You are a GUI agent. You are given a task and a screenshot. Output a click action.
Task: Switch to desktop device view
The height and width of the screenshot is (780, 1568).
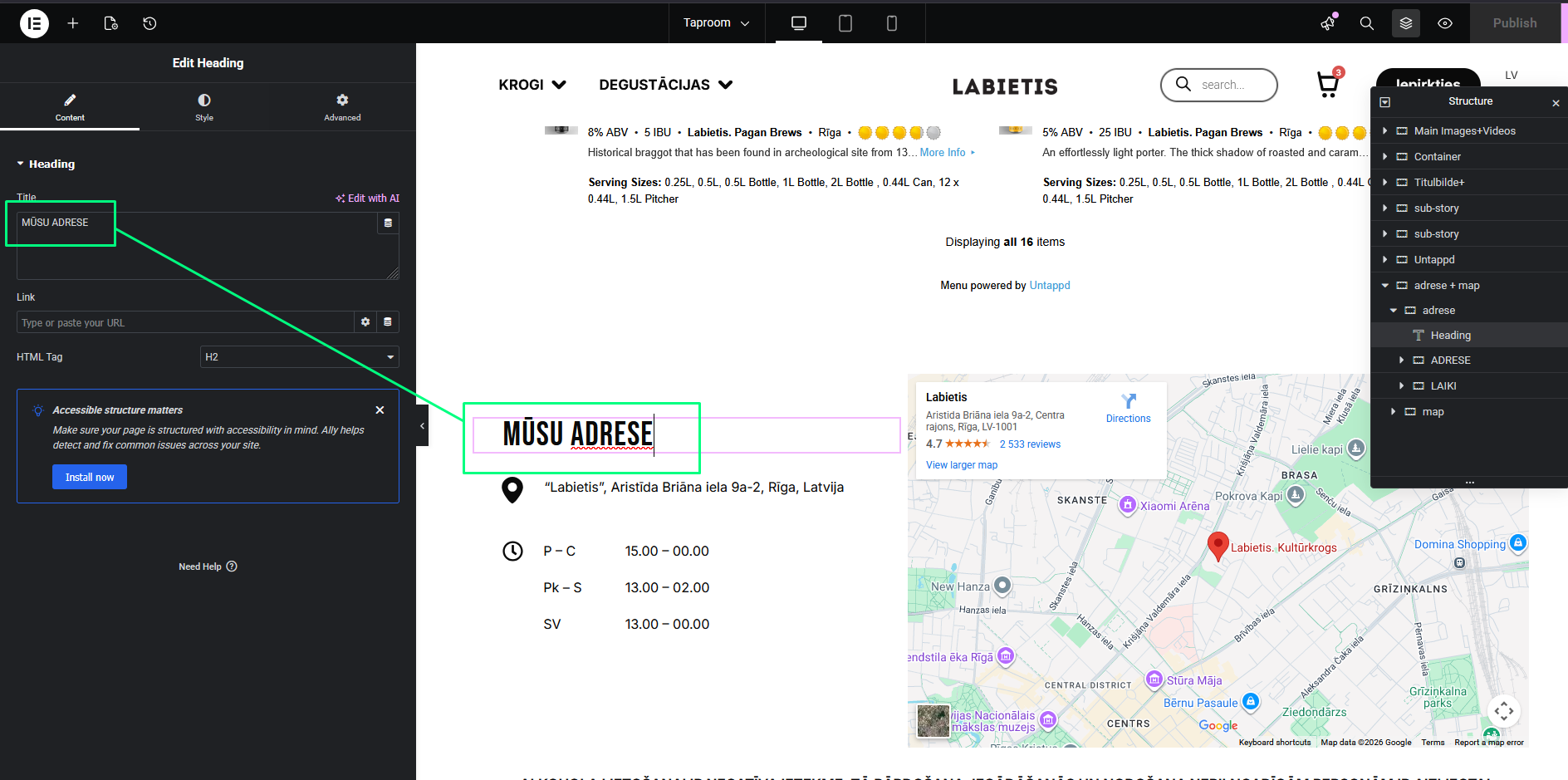798,23
